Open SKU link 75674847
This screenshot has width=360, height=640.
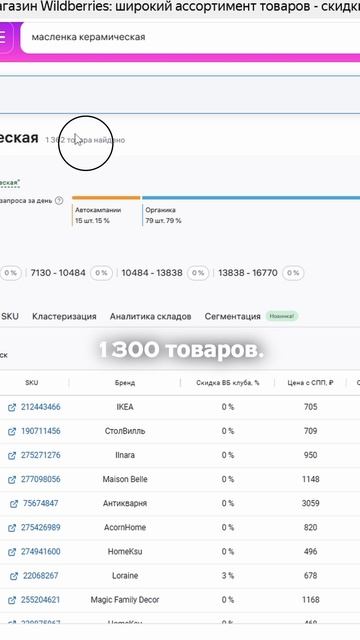[40, 503]
